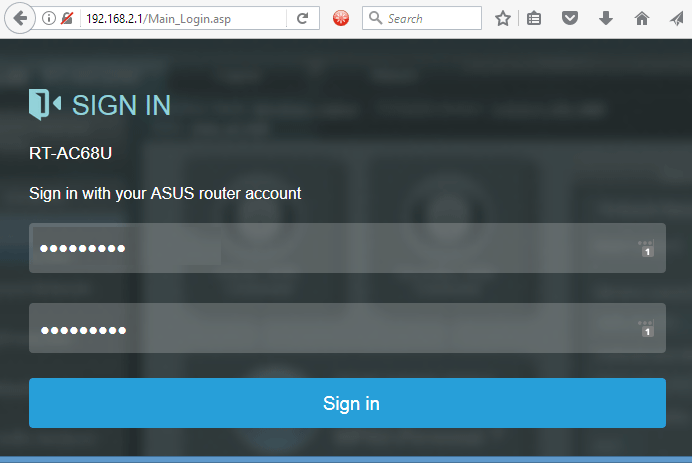Click the 'Sign in with your ASUS router account' text
The height and width of the screenshot is (463, 692).
(165, 193)
